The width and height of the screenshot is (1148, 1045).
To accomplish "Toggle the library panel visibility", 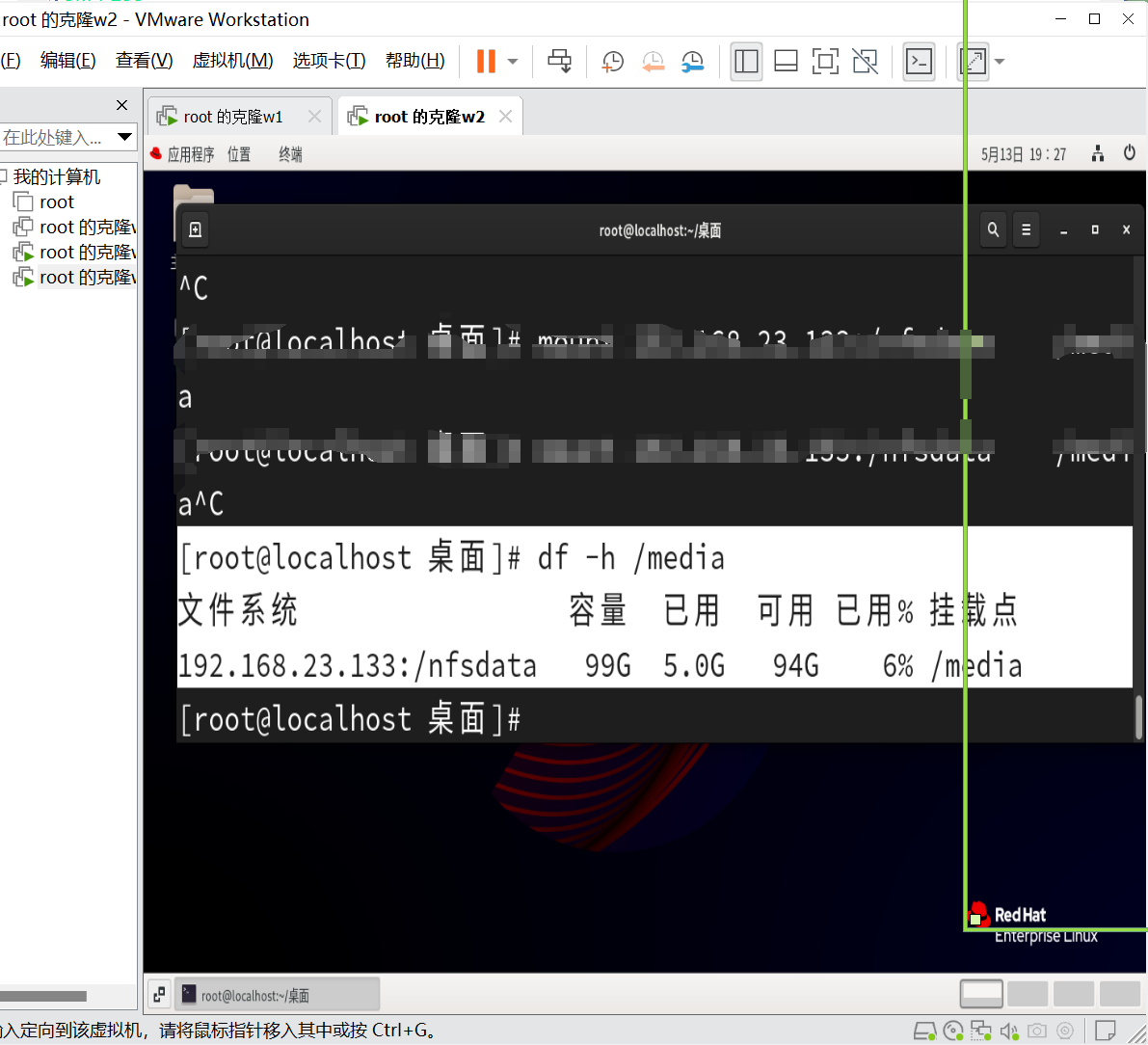I will 746,61.
